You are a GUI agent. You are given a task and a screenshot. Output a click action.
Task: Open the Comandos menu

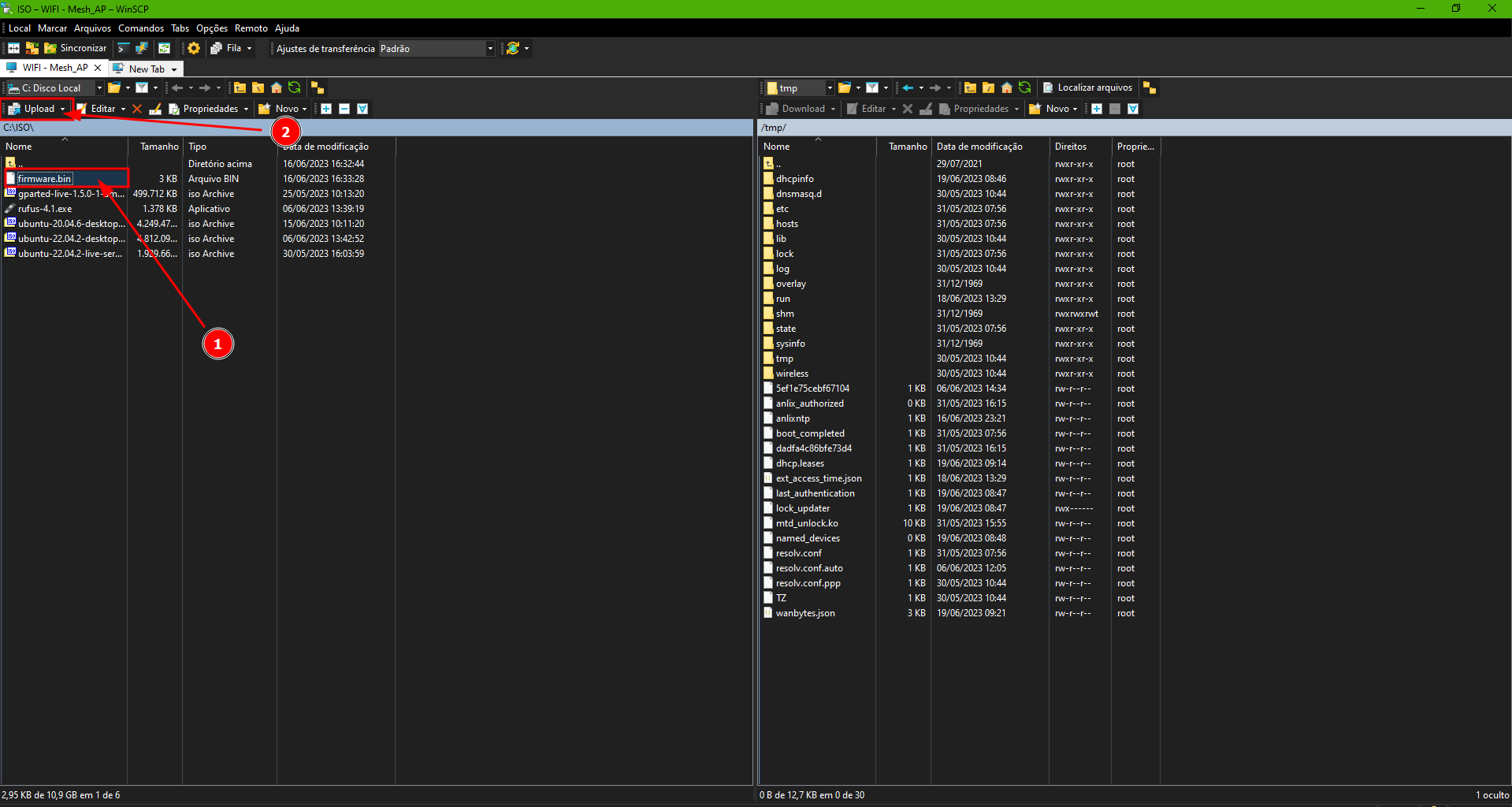[x=141, y=28]
